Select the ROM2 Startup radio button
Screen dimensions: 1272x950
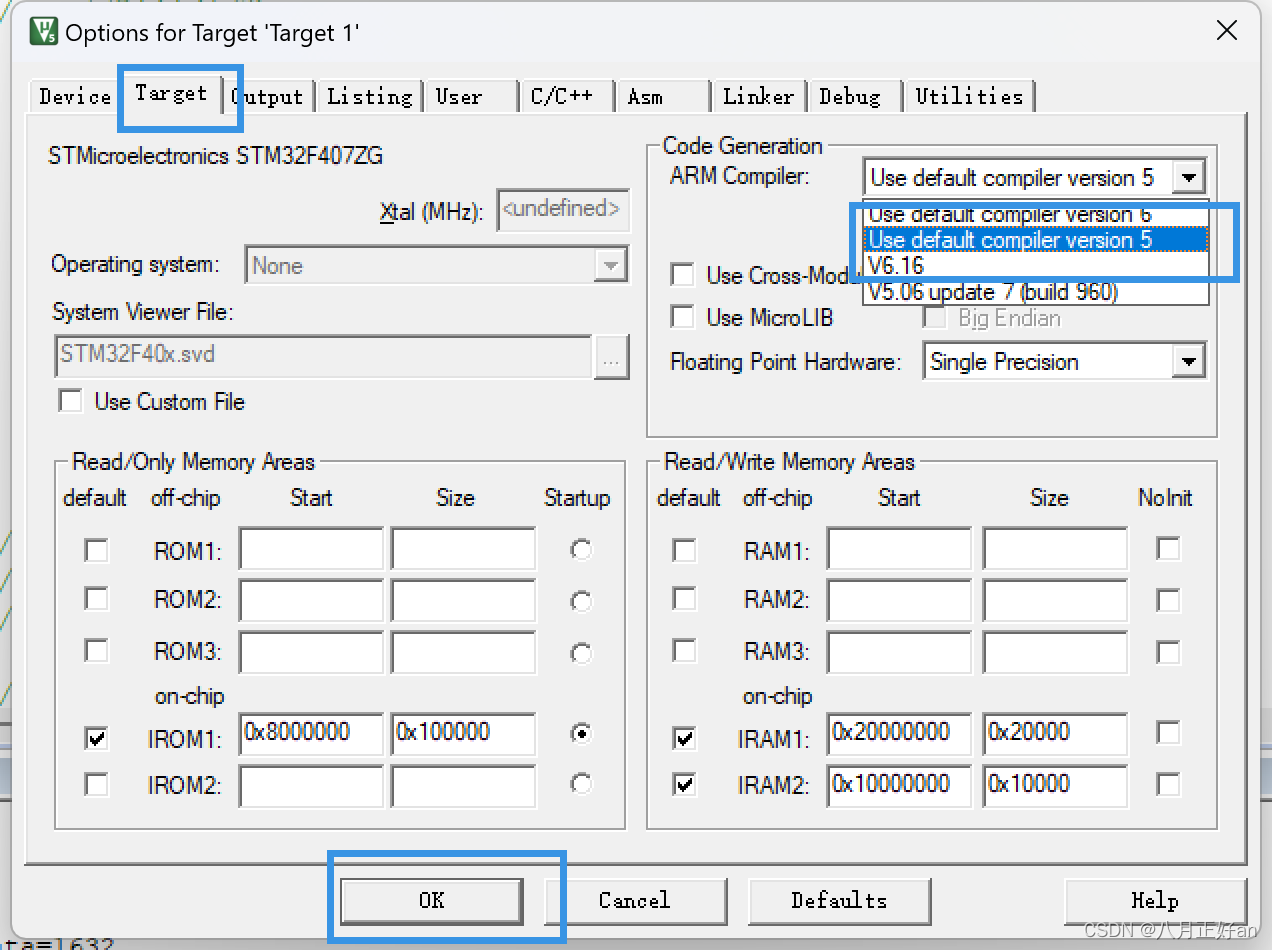tap(580, 600)
